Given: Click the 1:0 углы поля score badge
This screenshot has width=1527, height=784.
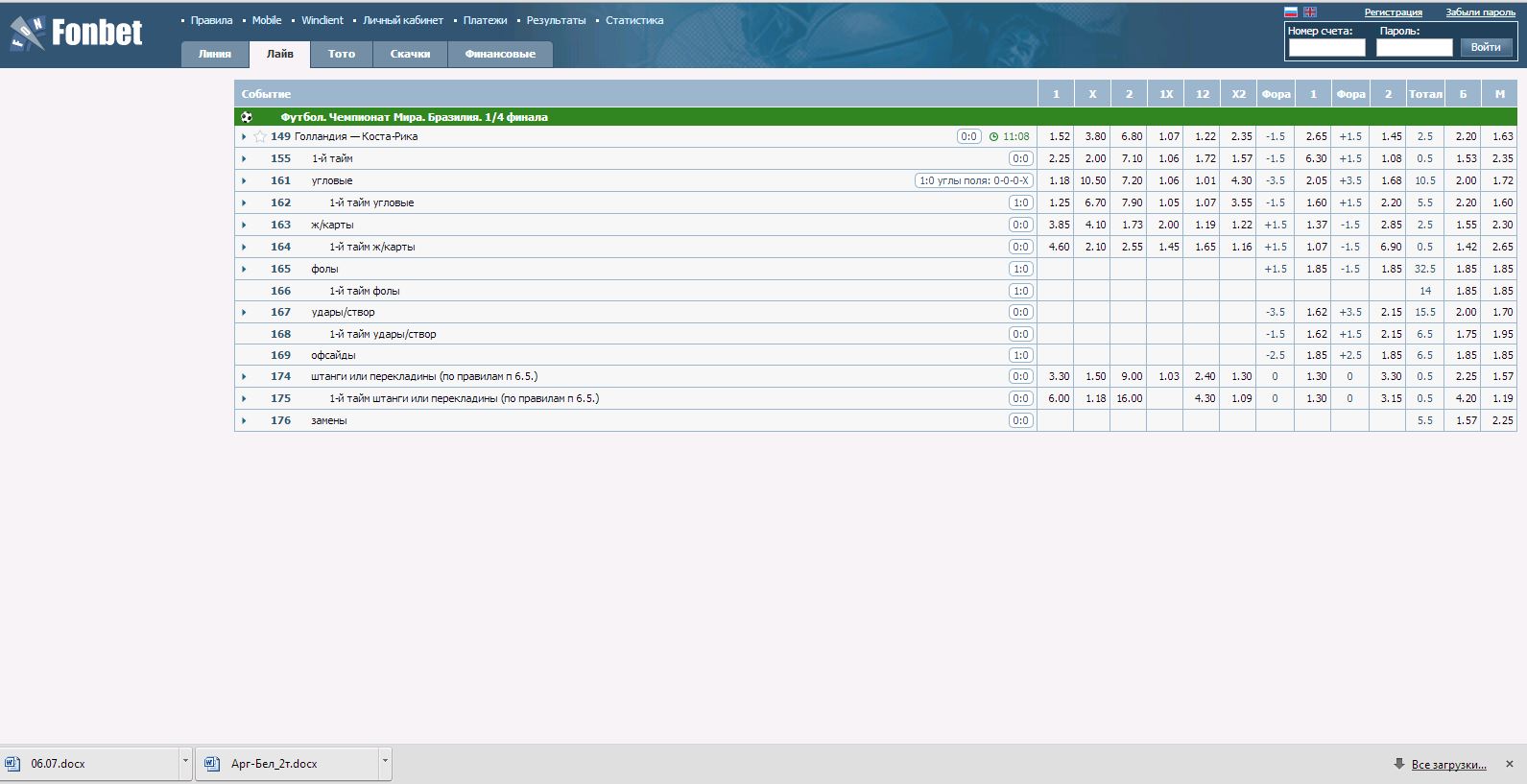Looking at the screenshot, I should 974,180.
